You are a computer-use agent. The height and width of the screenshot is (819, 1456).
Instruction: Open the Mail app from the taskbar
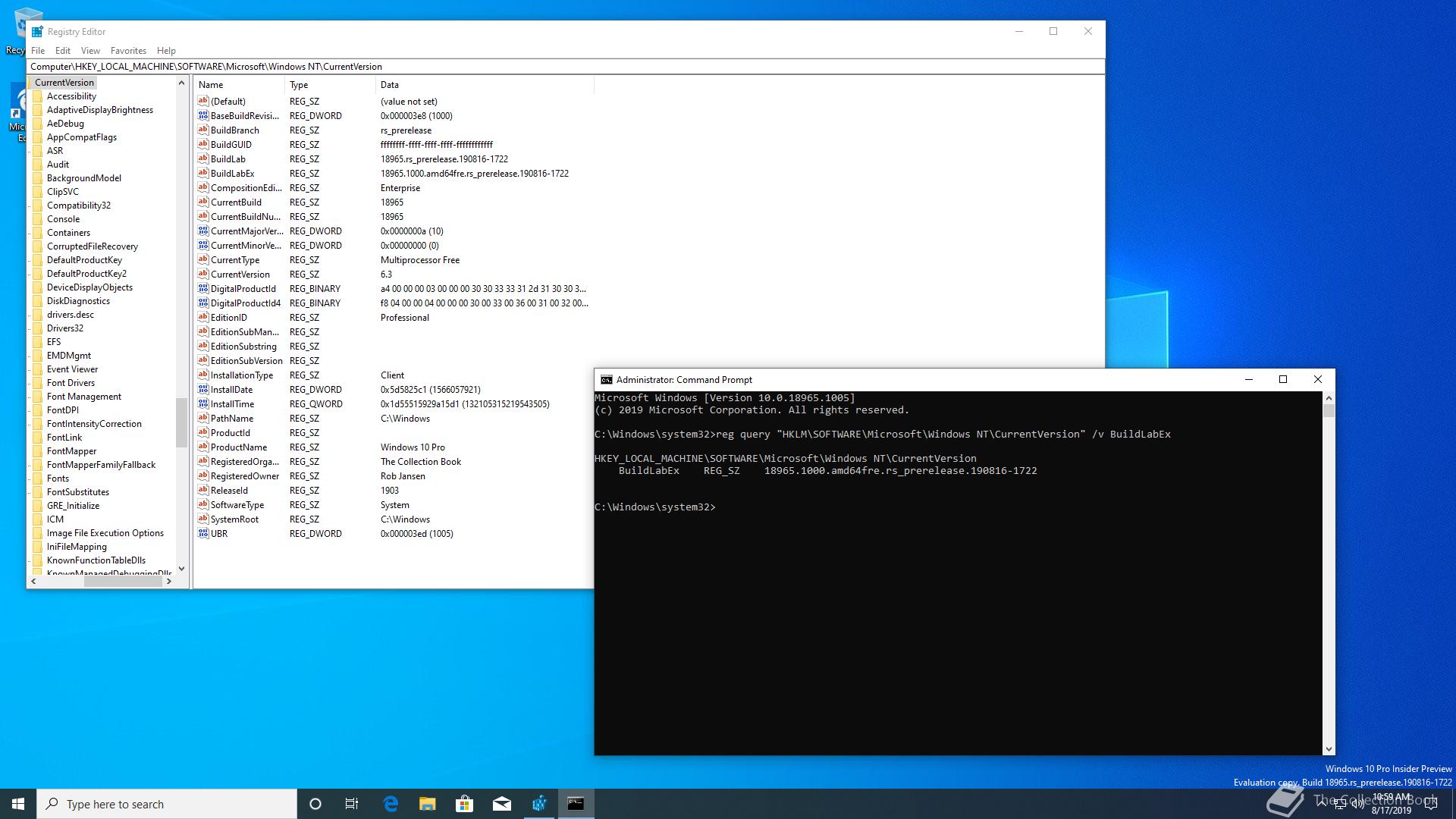[x=502, y=803]
